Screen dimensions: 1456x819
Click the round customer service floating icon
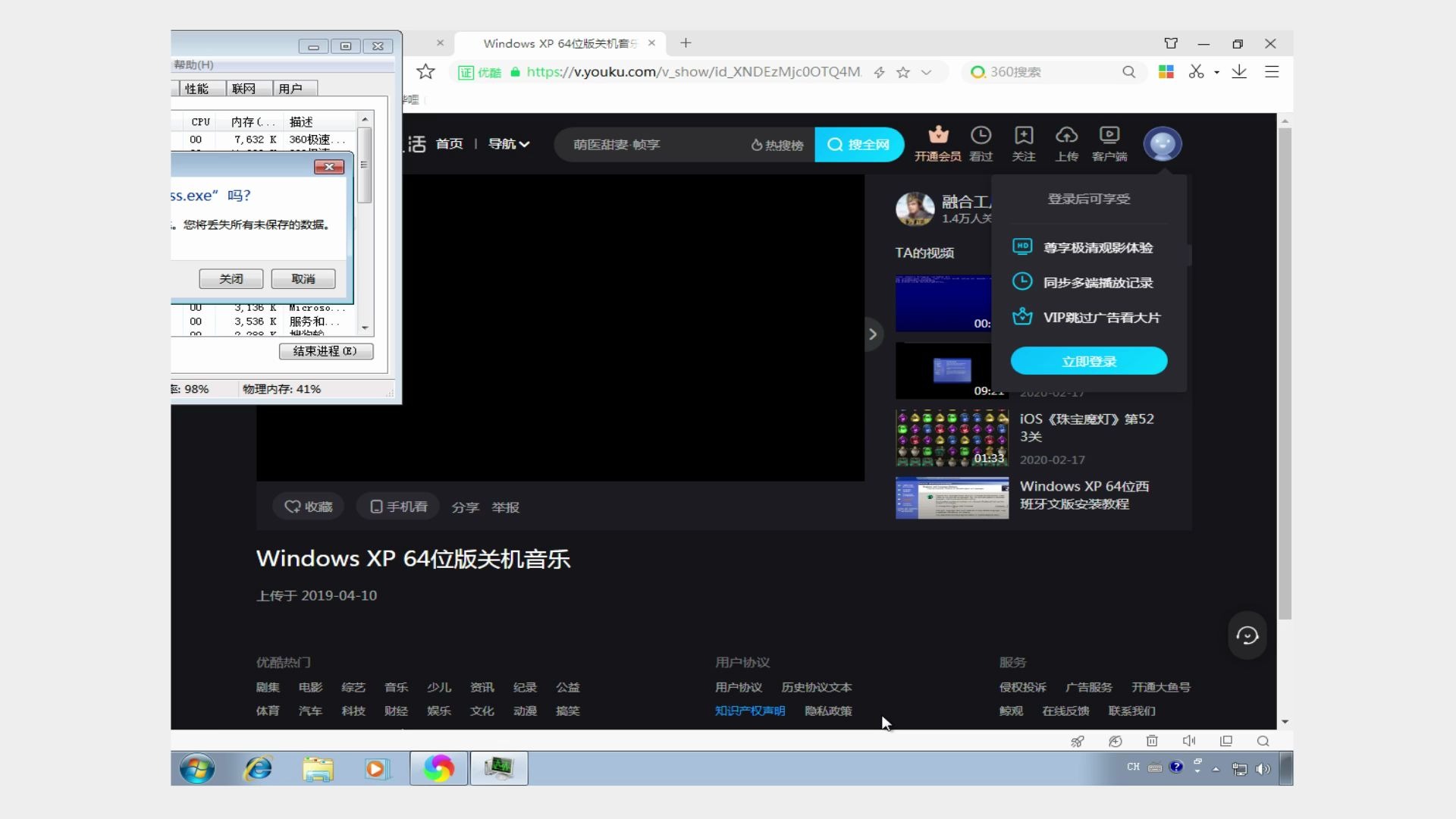tap(1247, 635)
